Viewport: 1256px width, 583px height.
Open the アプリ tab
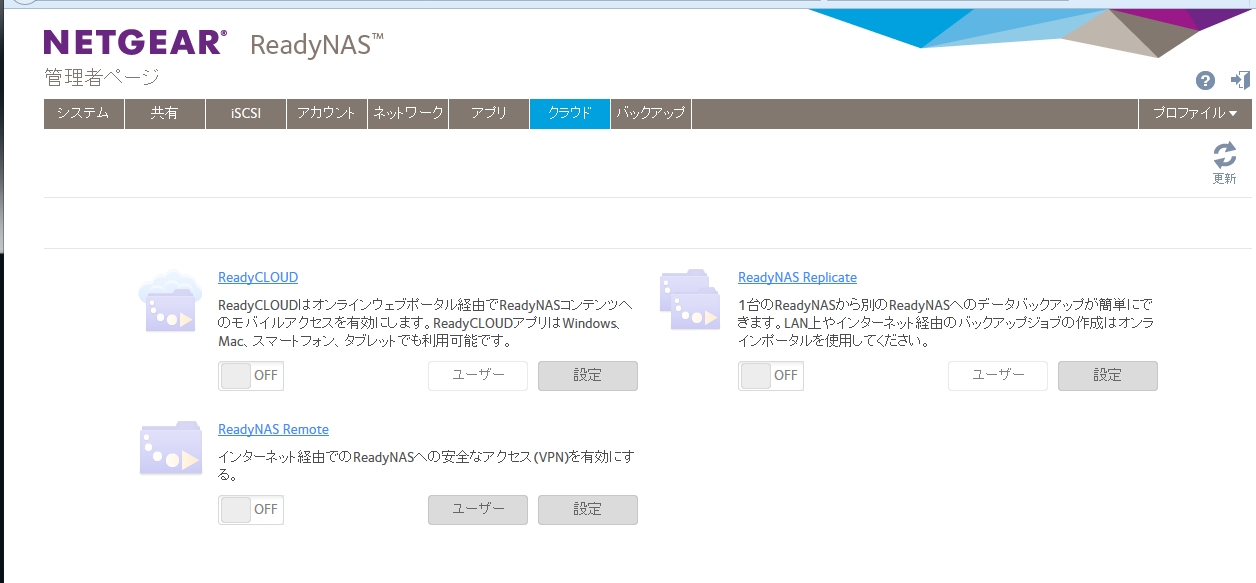[489, 114]
